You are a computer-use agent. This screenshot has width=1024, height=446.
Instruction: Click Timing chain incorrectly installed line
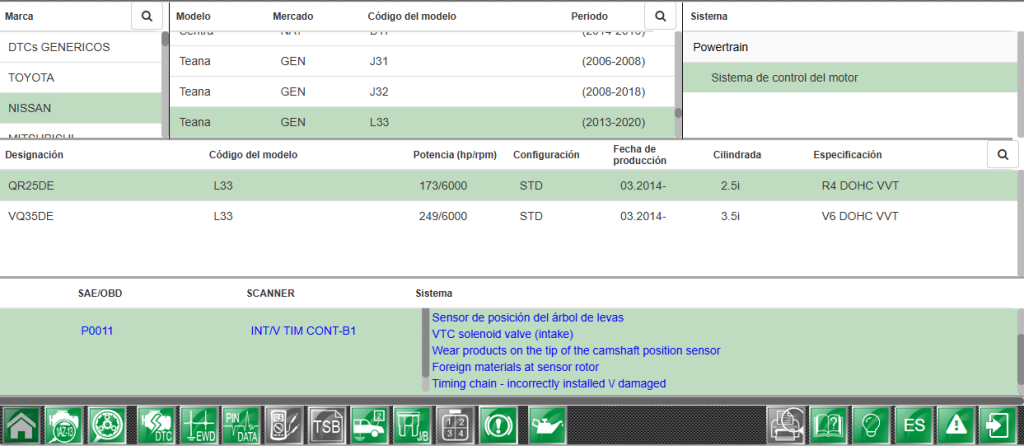tap(549, 383)
